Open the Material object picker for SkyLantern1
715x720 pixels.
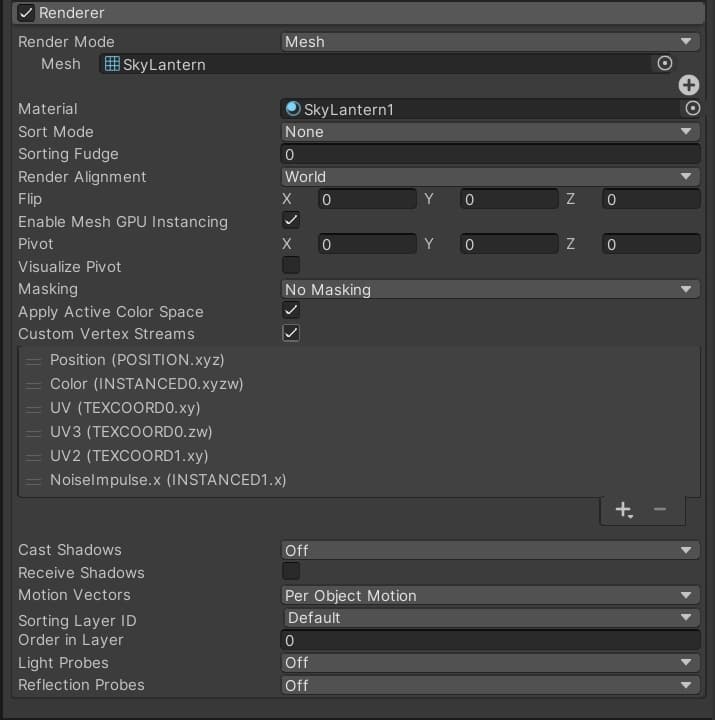pos(691,109)
